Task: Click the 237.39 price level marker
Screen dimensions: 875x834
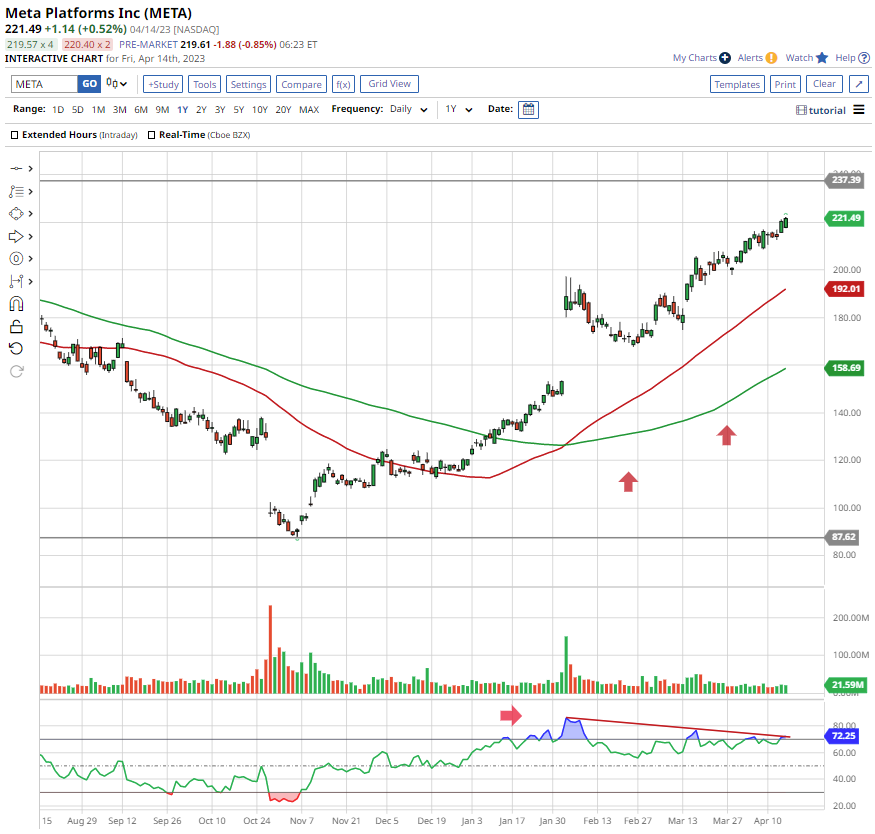Action: click(845, 180)
